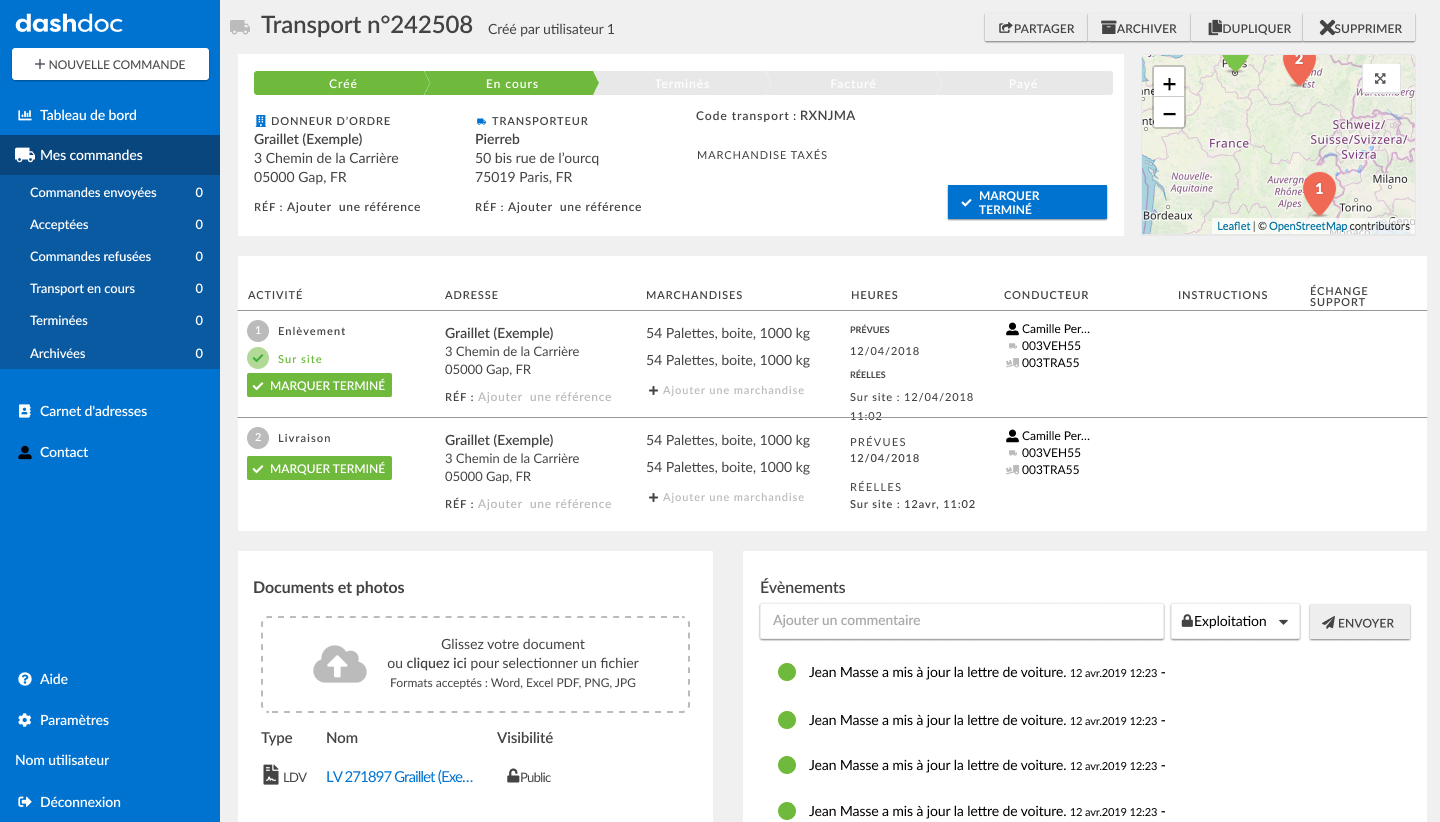Mark the Livraison activity as terminé
Viewport: 1440px width, 822px height.
(x=319, y=468)
